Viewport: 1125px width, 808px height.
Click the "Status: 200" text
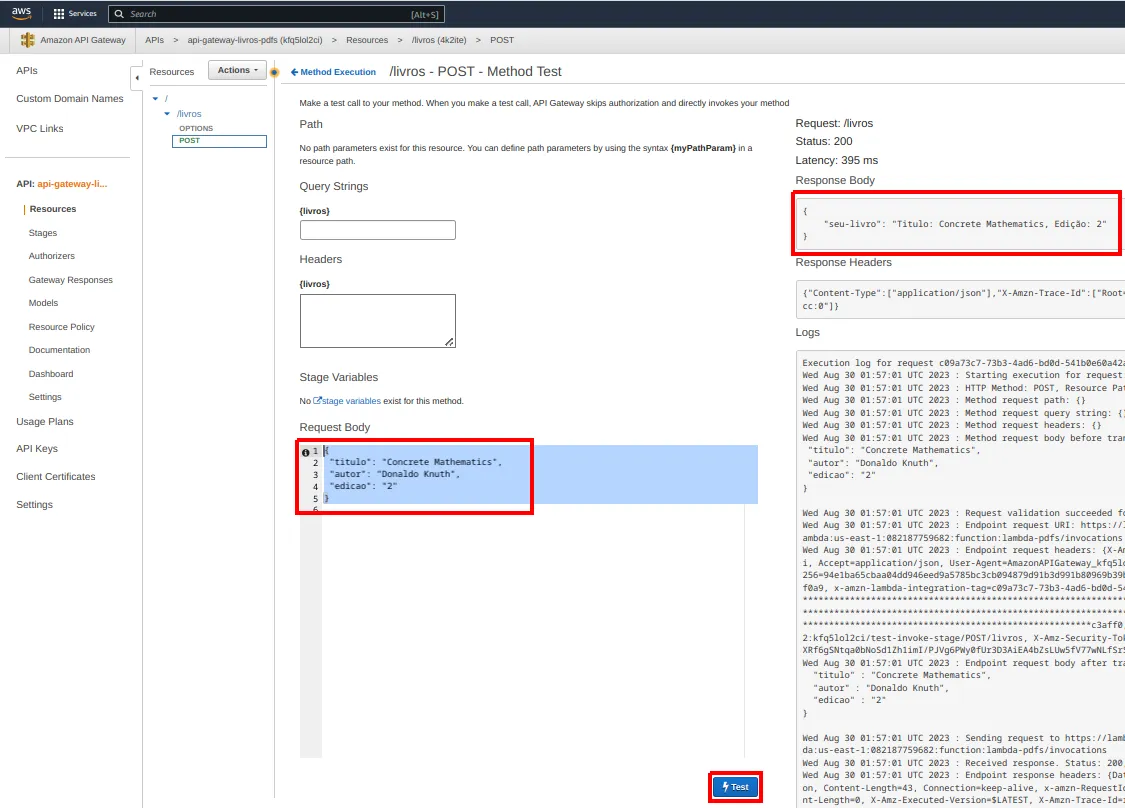point(824,141)
